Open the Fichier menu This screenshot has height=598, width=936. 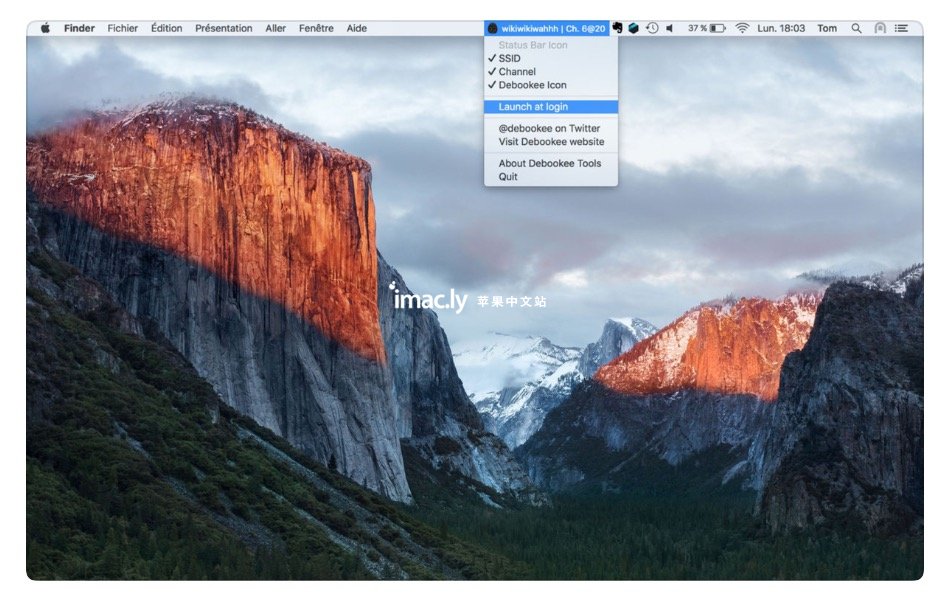pos(122,28)
